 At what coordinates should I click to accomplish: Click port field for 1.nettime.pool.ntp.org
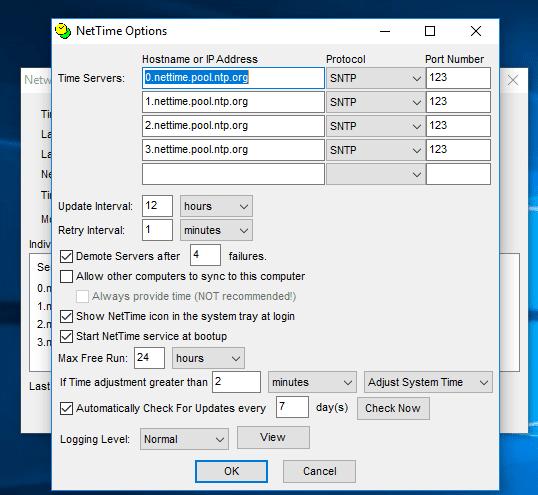(x=458, y=102)
